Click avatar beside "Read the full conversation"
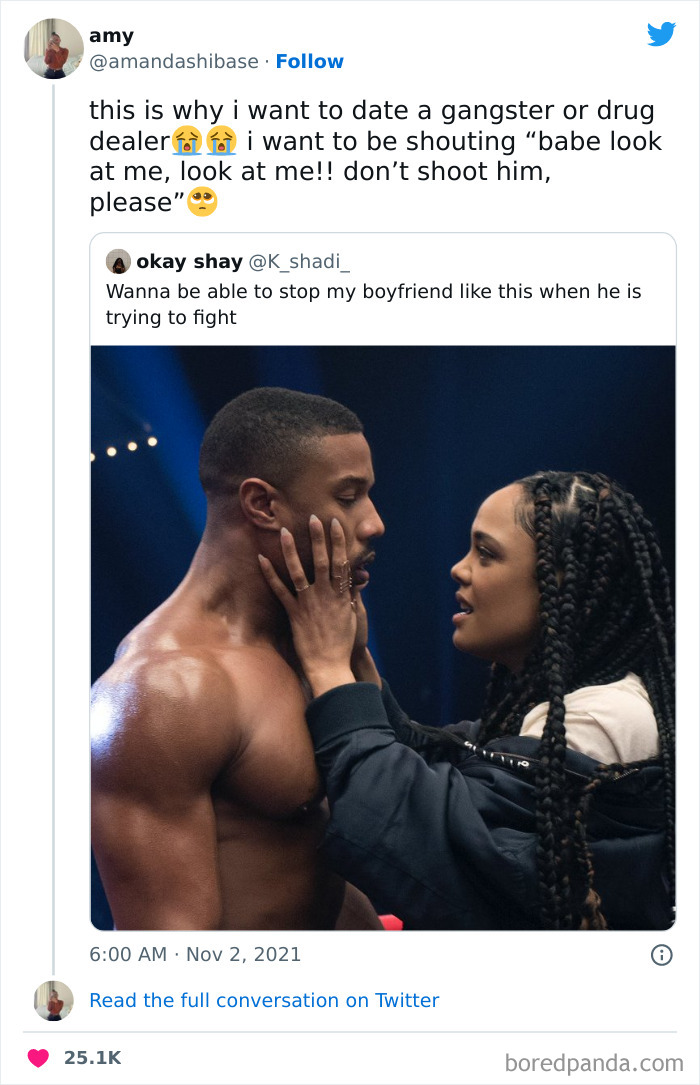Screen dimensions: 700x1085 [54, 1000]
